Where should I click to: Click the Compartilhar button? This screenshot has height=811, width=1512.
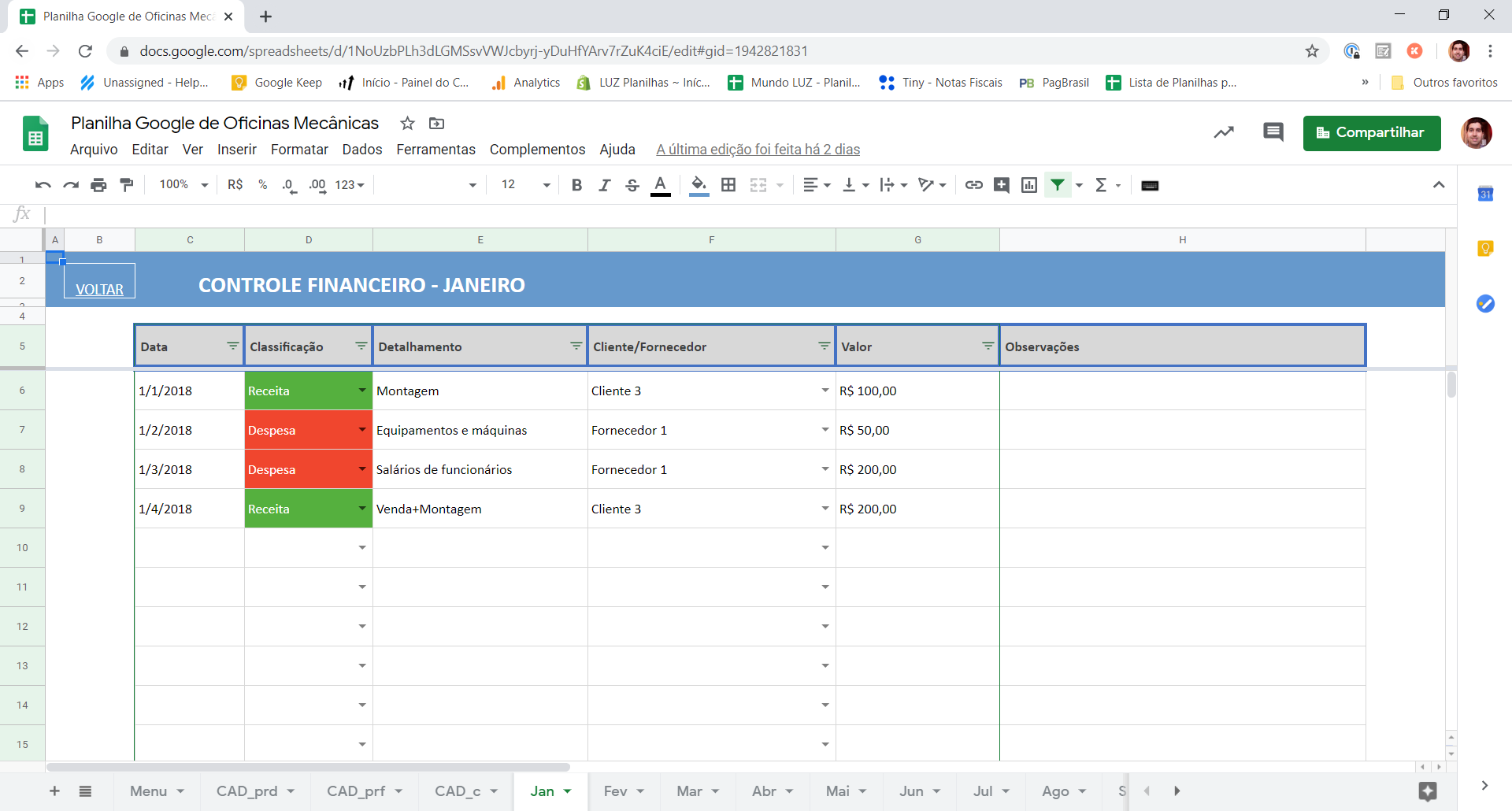[x=1372, y=133]
